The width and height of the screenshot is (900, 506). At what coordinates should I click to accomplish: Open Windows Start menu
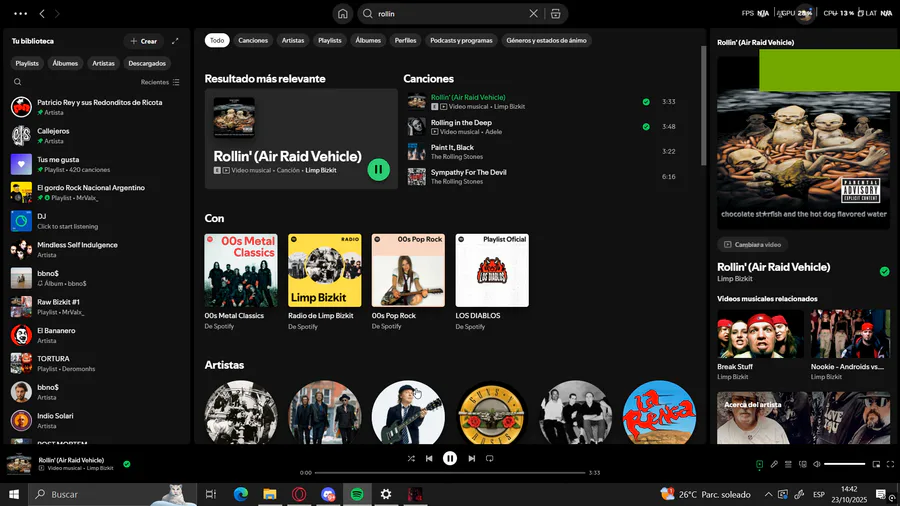click(x=14, y=494)
